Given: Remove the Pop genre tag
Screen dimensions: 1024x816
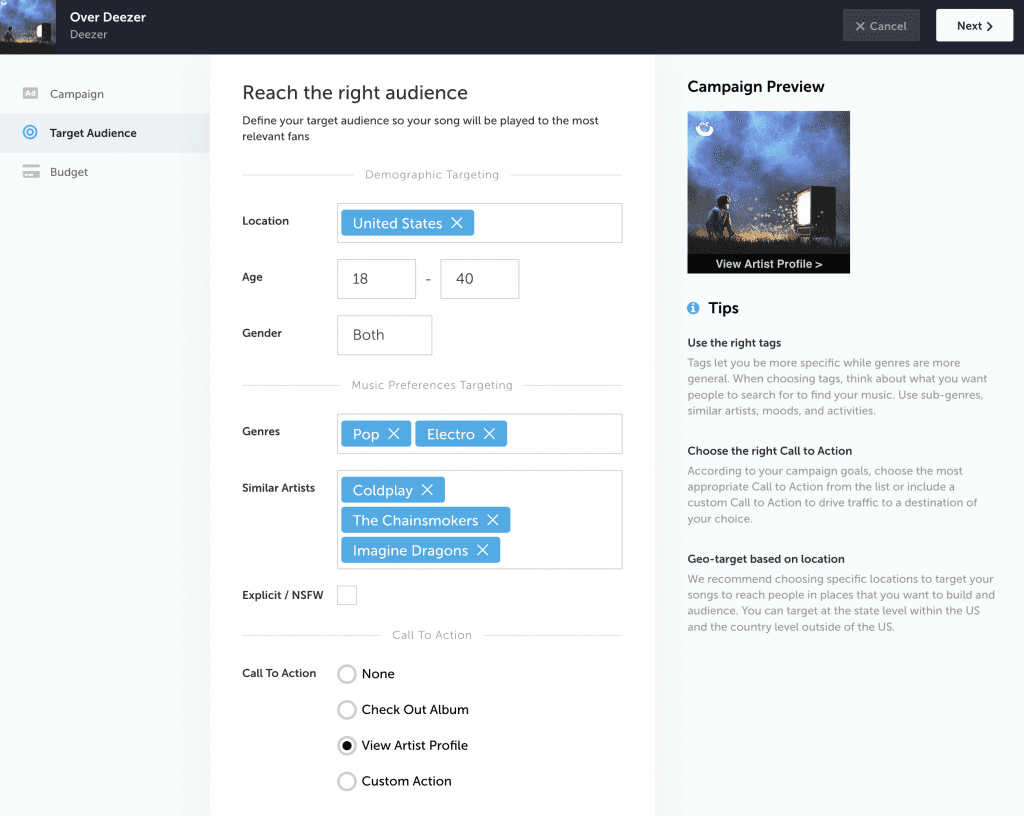Looking at the screenshot, I should click(x=394, y=433).
